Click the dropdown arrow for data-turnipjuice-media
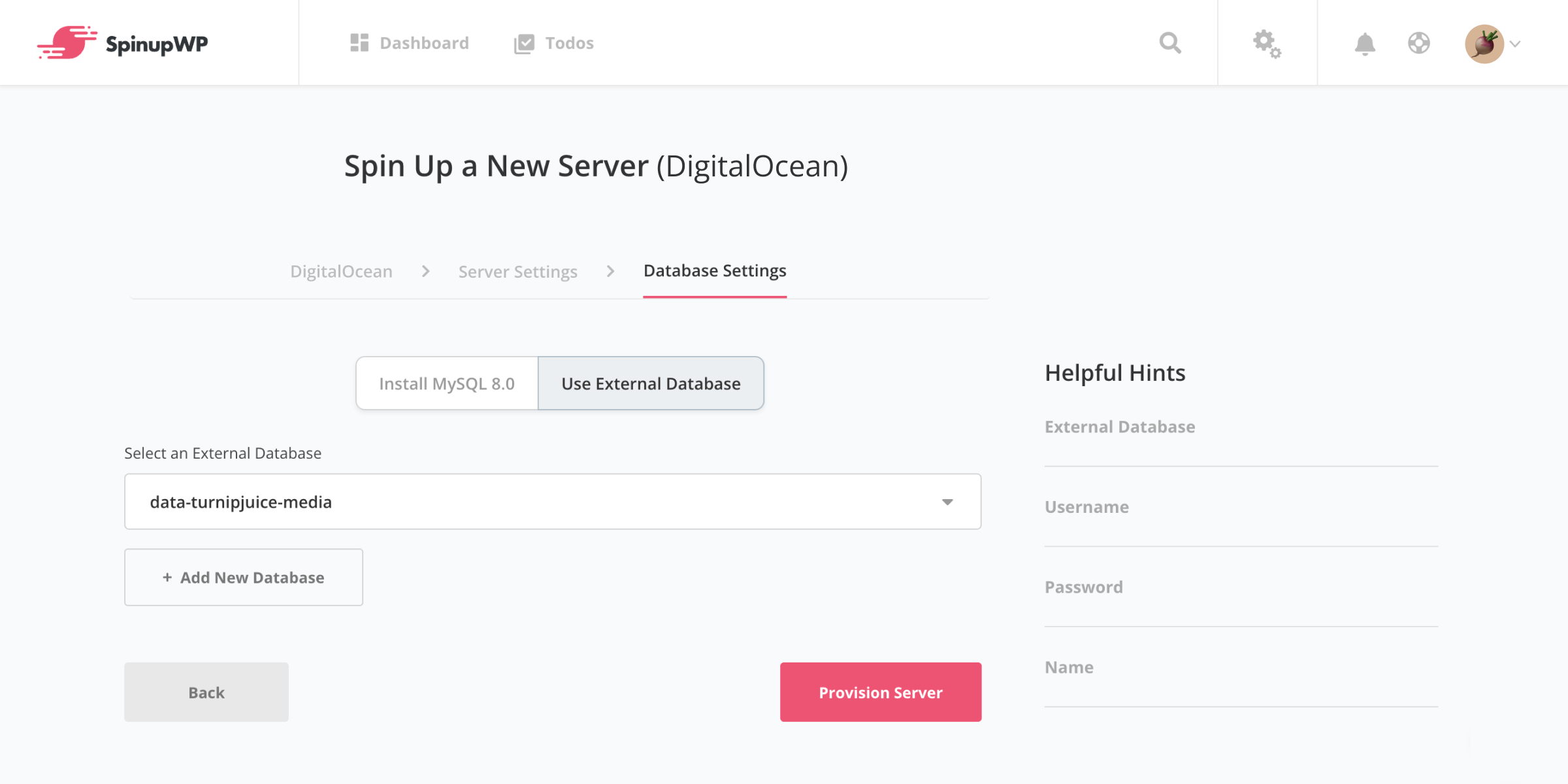 click(x=947, y=502)
